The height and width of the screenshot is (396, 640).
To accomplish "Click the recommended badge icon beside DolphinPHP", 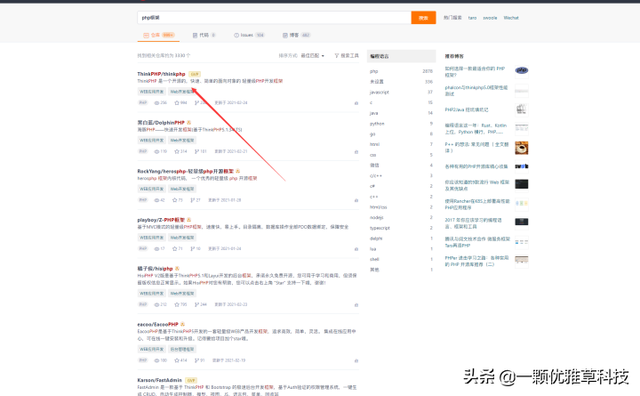I will click(189, 122).
